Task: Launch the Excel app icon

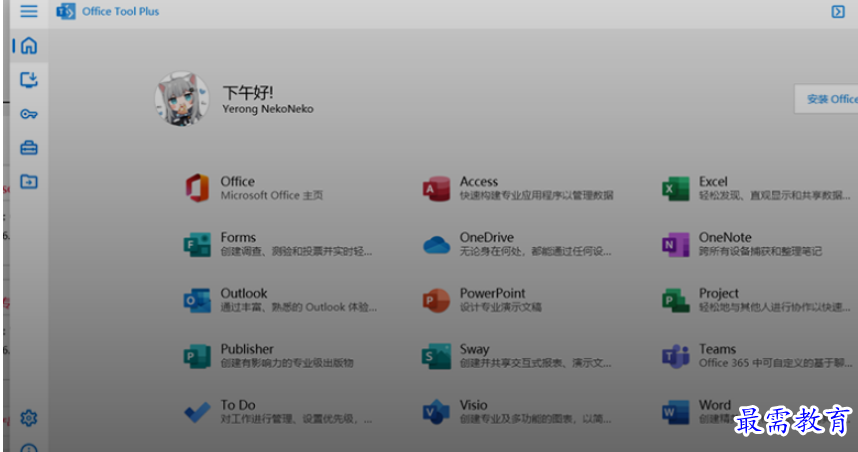Action: tap(676, 188)
